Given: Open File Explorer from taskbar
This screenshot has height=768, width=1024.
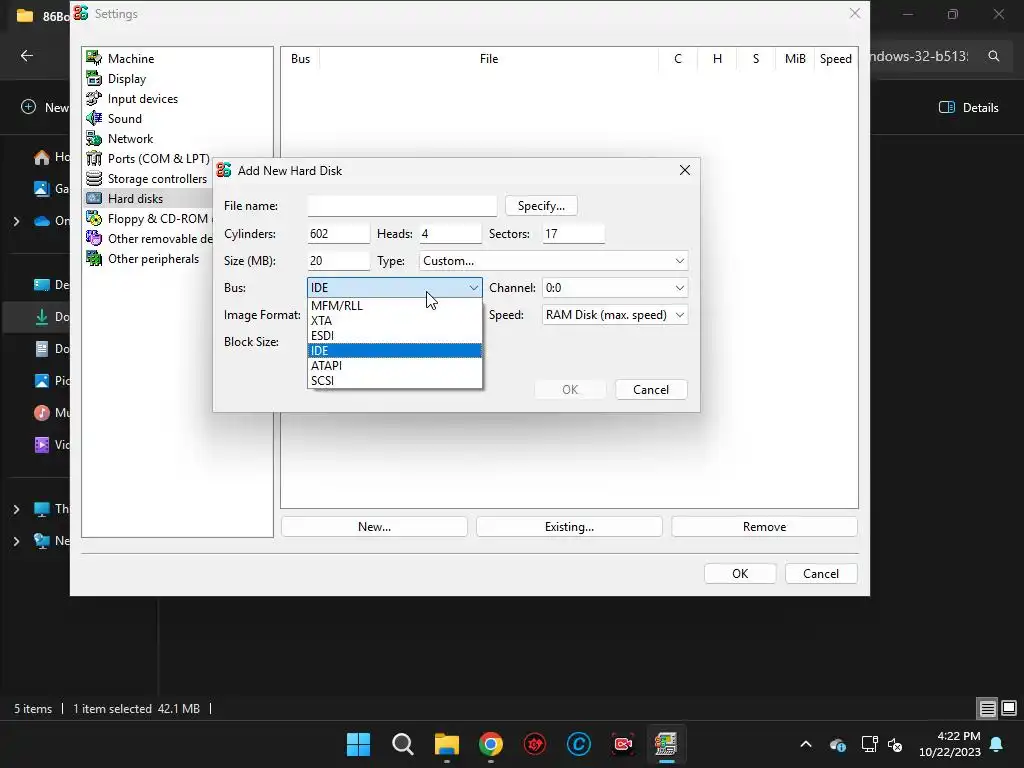Looking at the screenshot, I should pyautogui.click(x=447, y=744).
